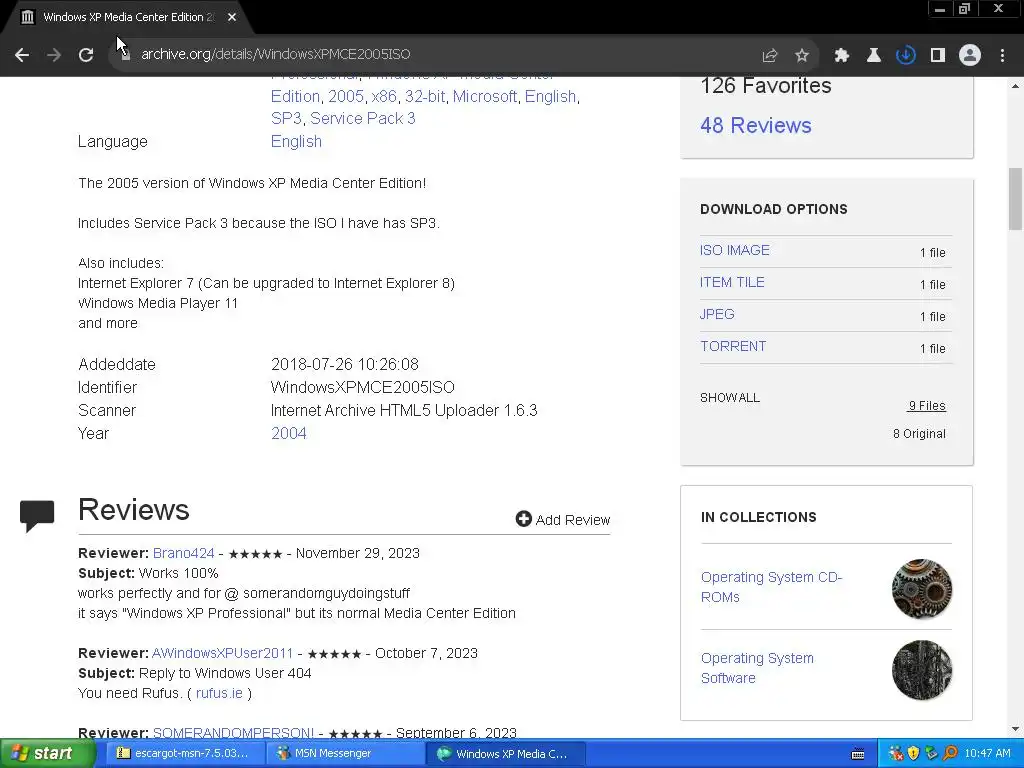Screen dimensions: 1024x768
Task: Share this page icon in address bar
Action: [x=770, y=56]
